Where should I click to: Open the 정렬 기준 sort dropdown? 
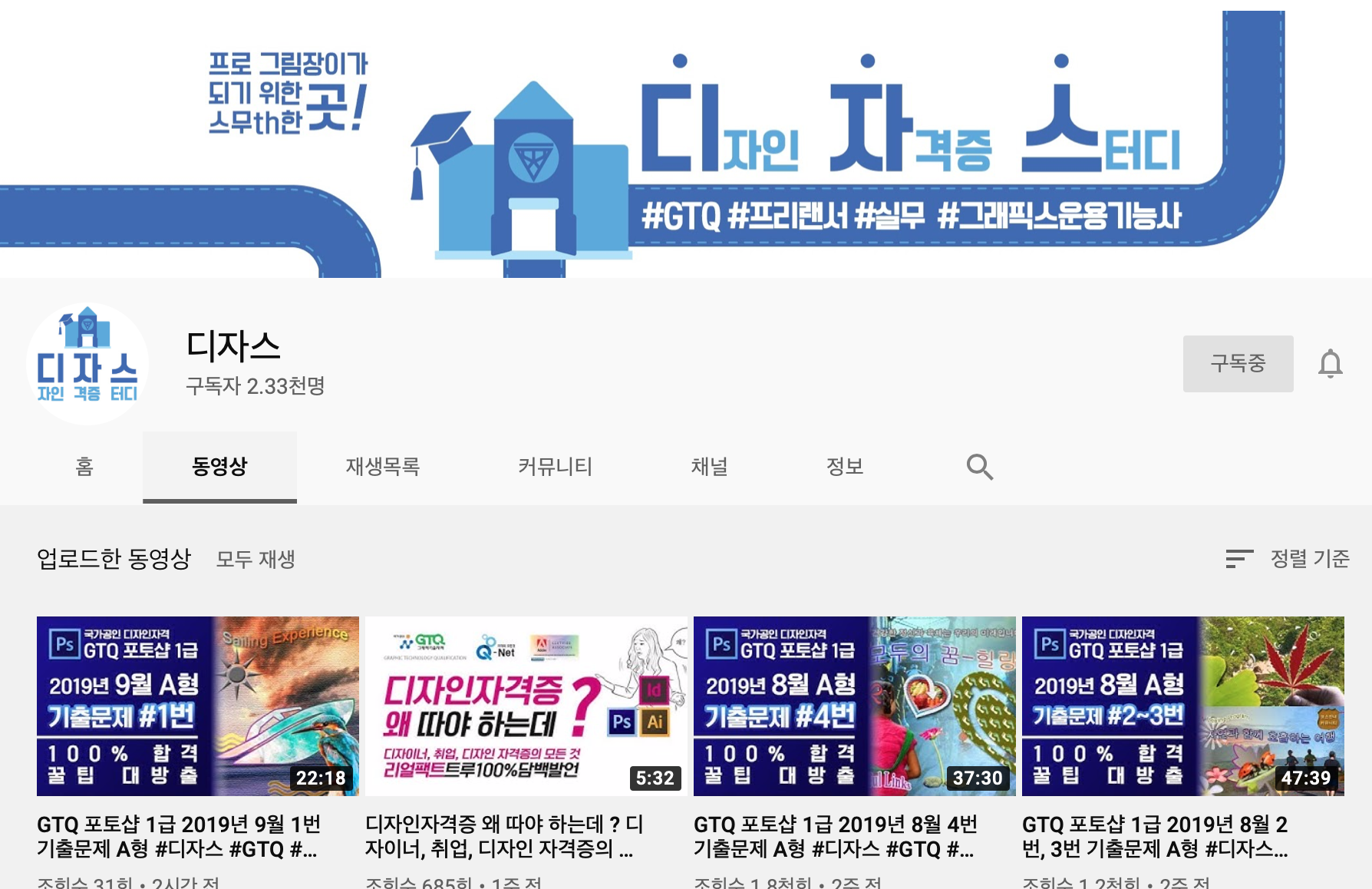[1288, 559]
